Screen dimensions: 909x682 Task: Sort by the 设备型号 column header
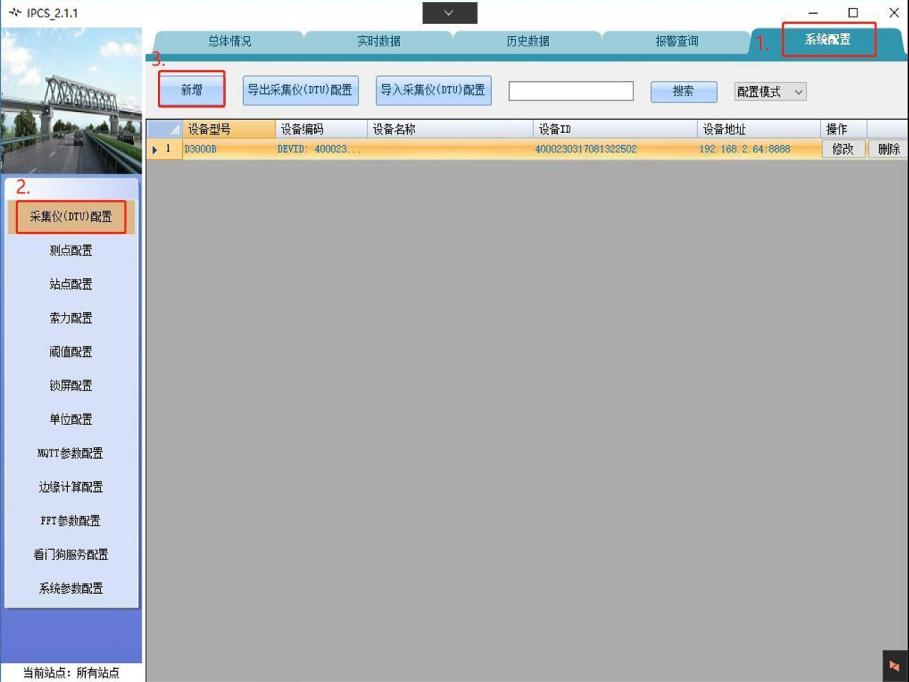click(x=228, y=130)
